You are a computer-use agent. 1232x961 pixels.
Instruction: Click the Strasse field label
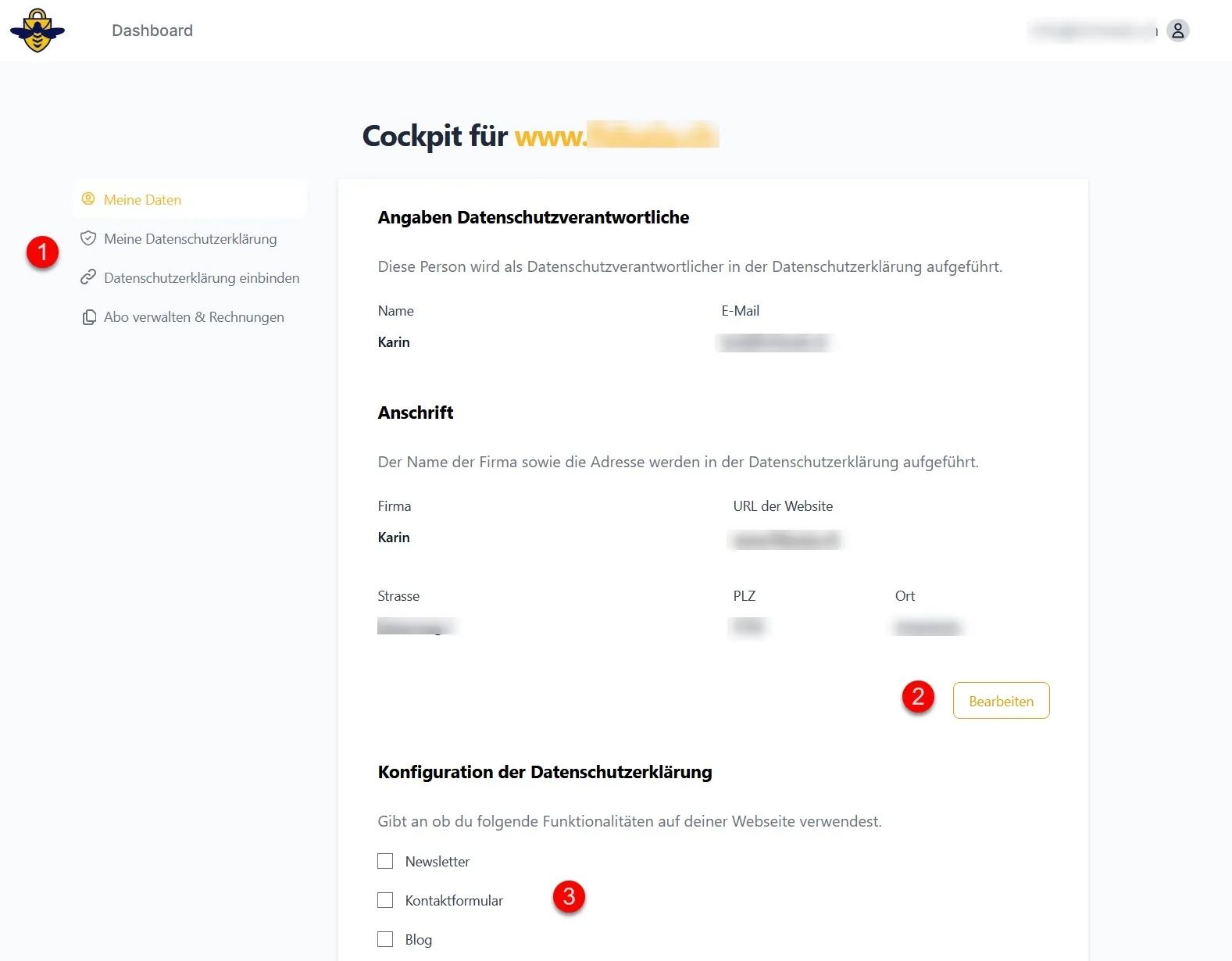click(398, 596)
